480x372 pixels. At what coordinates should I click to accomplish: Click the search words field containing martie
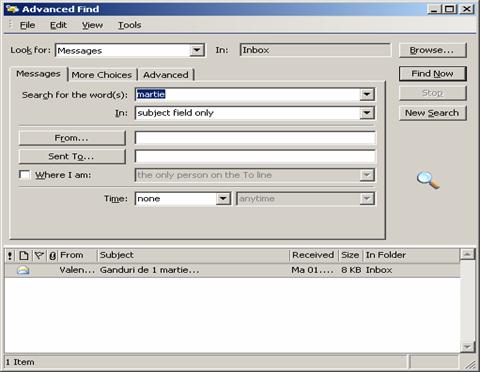(x=248, y=95)
